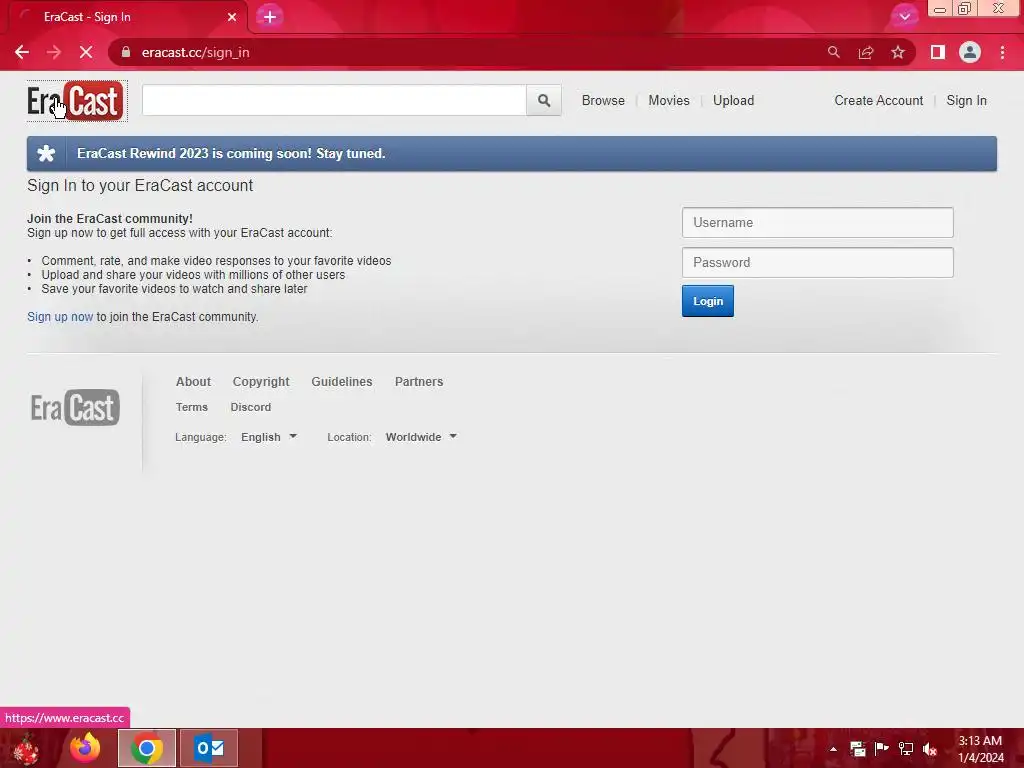1024x768 pixels.
Task: Focus the Username input field
Action: coord(818,223)
